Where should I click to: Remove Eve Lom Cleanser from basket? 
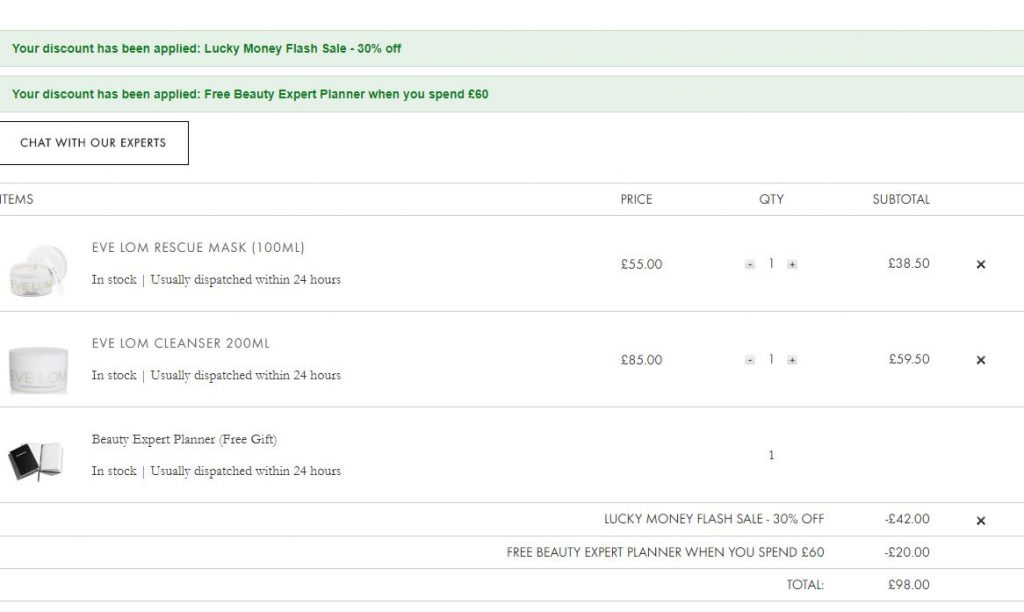tap(980, 360)
